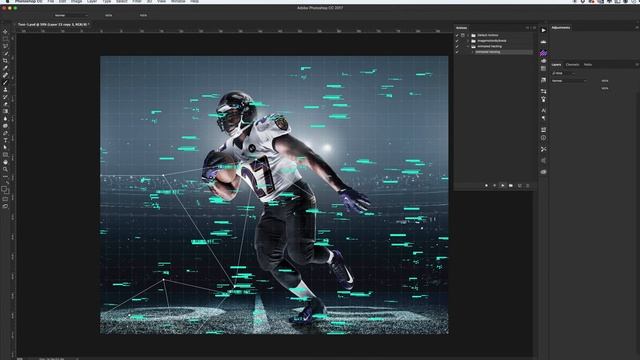This screenshot has width=640, height=360.
Task: Open the Info panel dock icon
Action: click(x=543, y=138)
